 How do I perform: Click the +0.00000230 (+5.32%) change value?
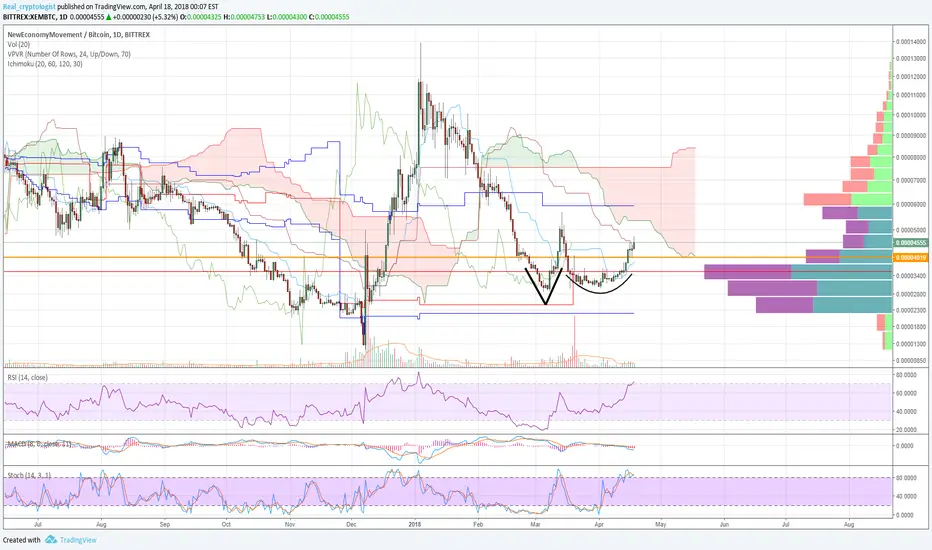[x=147, y=17]
